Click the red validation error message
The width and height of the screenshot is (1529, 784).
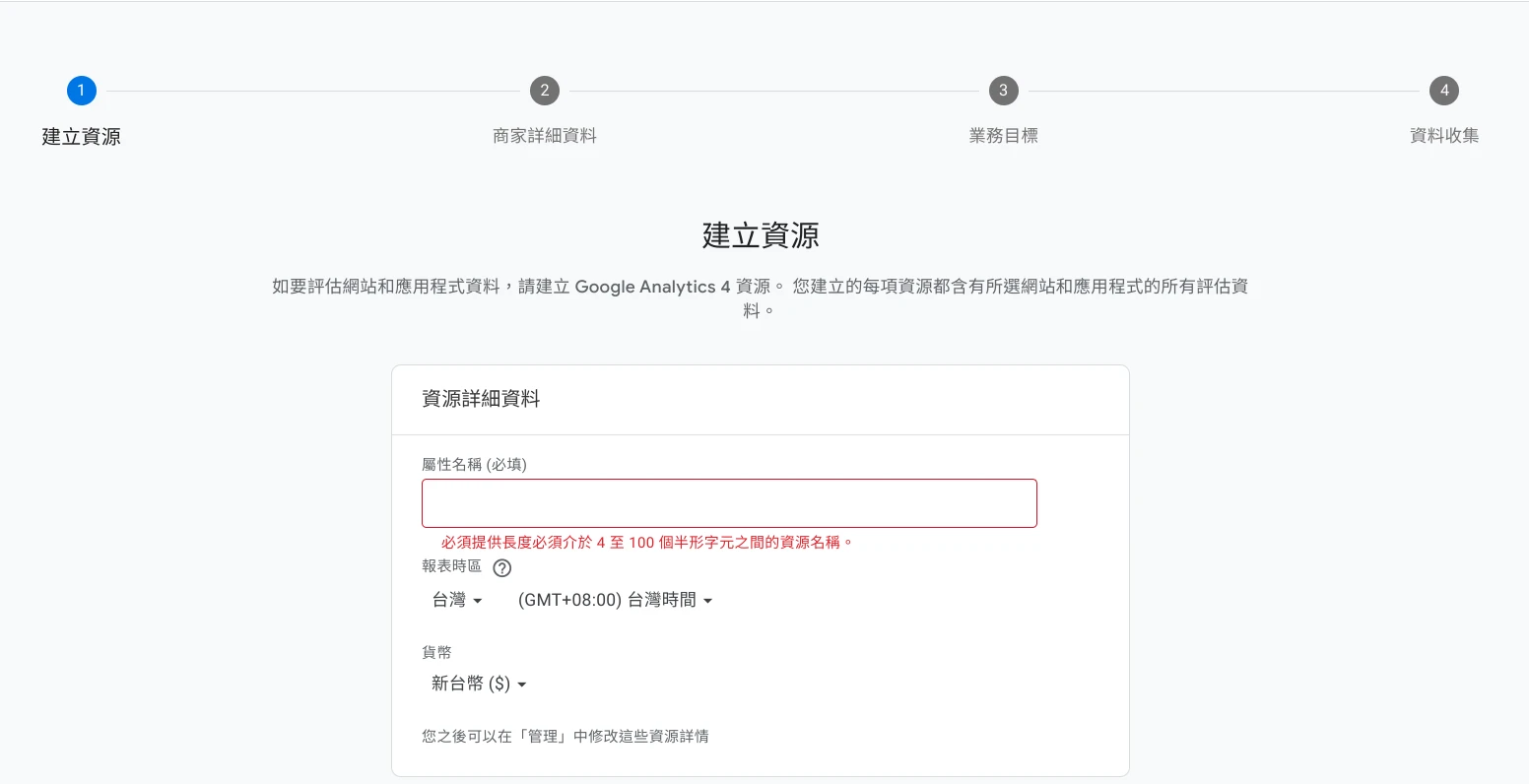646,543
